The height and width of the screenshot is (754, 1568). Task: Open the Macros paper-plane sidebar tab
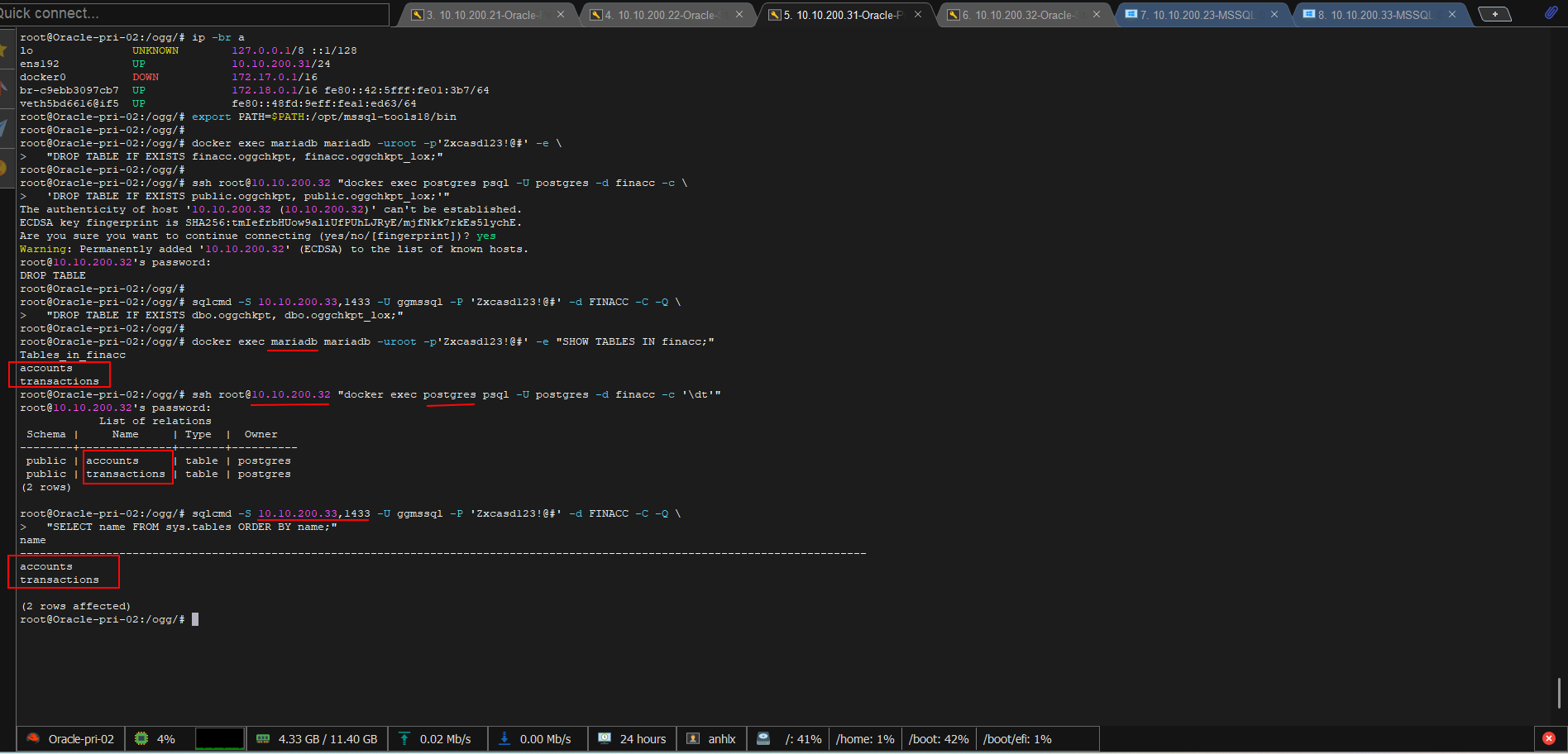click(5, 127)
